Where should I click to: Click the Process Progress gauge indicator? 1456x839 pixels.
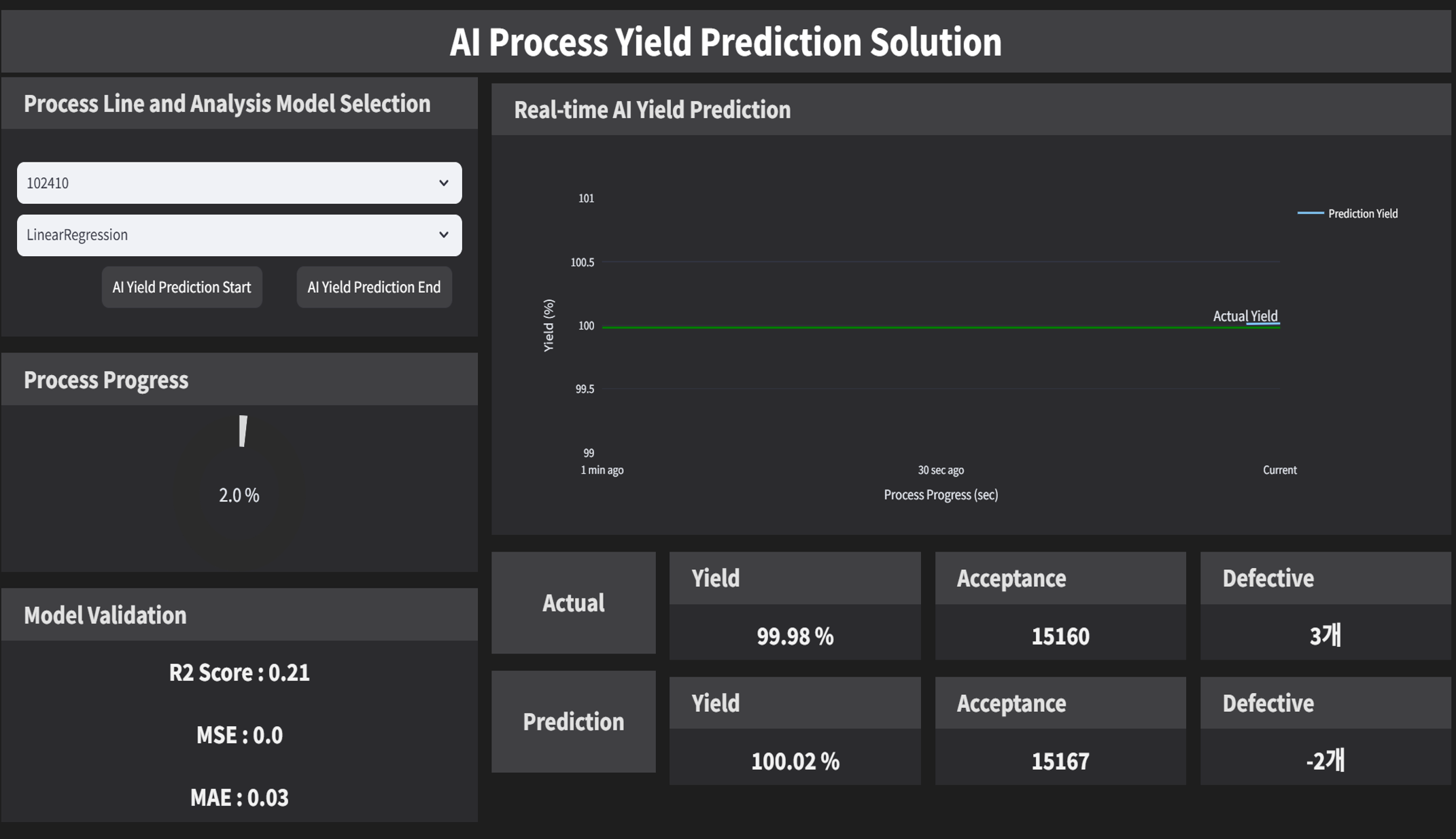point(243,431)
